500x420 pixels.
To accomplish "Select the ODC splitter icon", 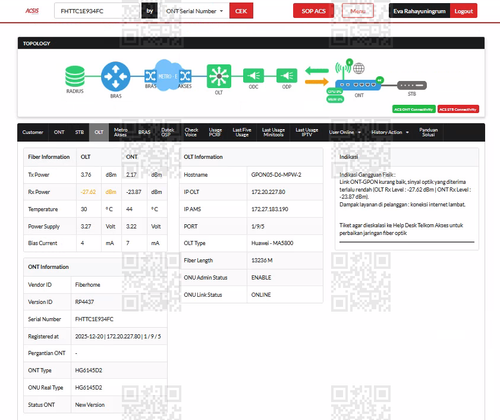I will pos(253,76).
